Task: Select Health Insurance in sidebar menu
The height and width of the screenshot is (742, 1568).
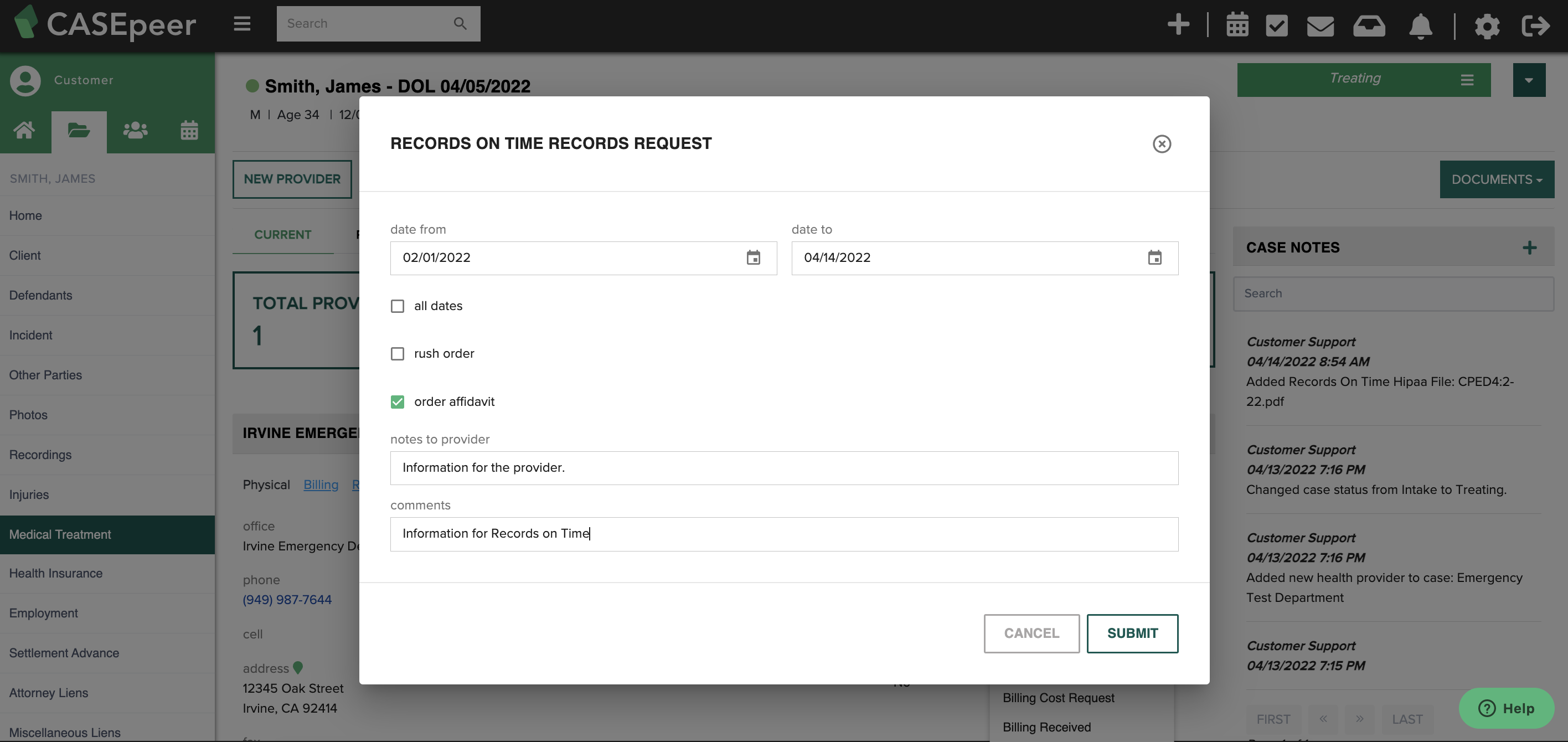Action: [x=56, y=574]
